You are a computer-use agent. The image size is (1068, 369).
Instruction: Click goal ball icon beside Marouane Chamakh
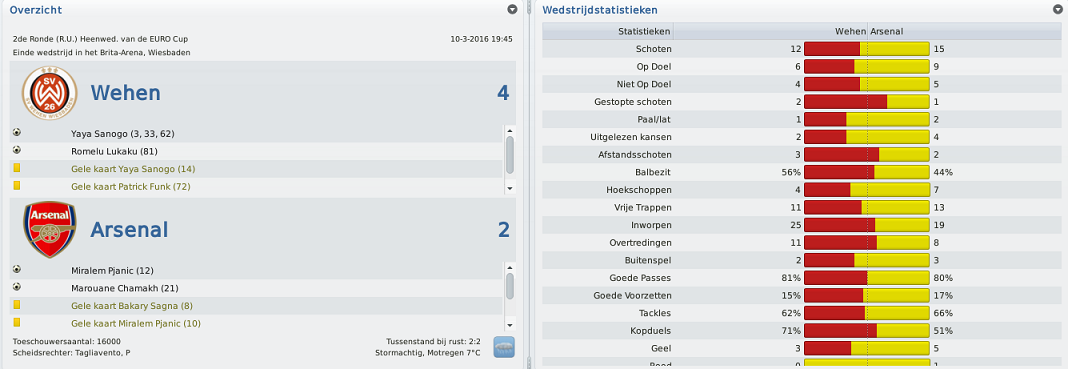point(17,287)
